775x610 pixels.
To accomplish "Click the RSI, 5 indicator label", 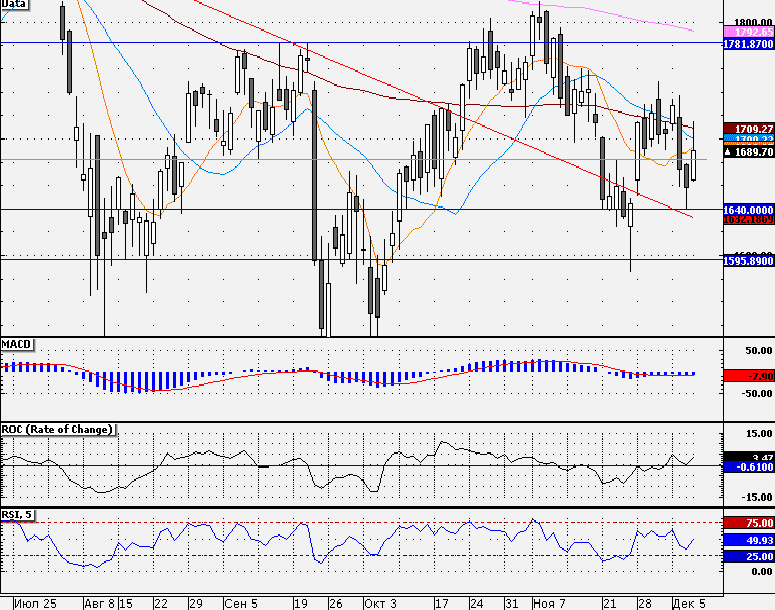I will (x=17, y=515).
